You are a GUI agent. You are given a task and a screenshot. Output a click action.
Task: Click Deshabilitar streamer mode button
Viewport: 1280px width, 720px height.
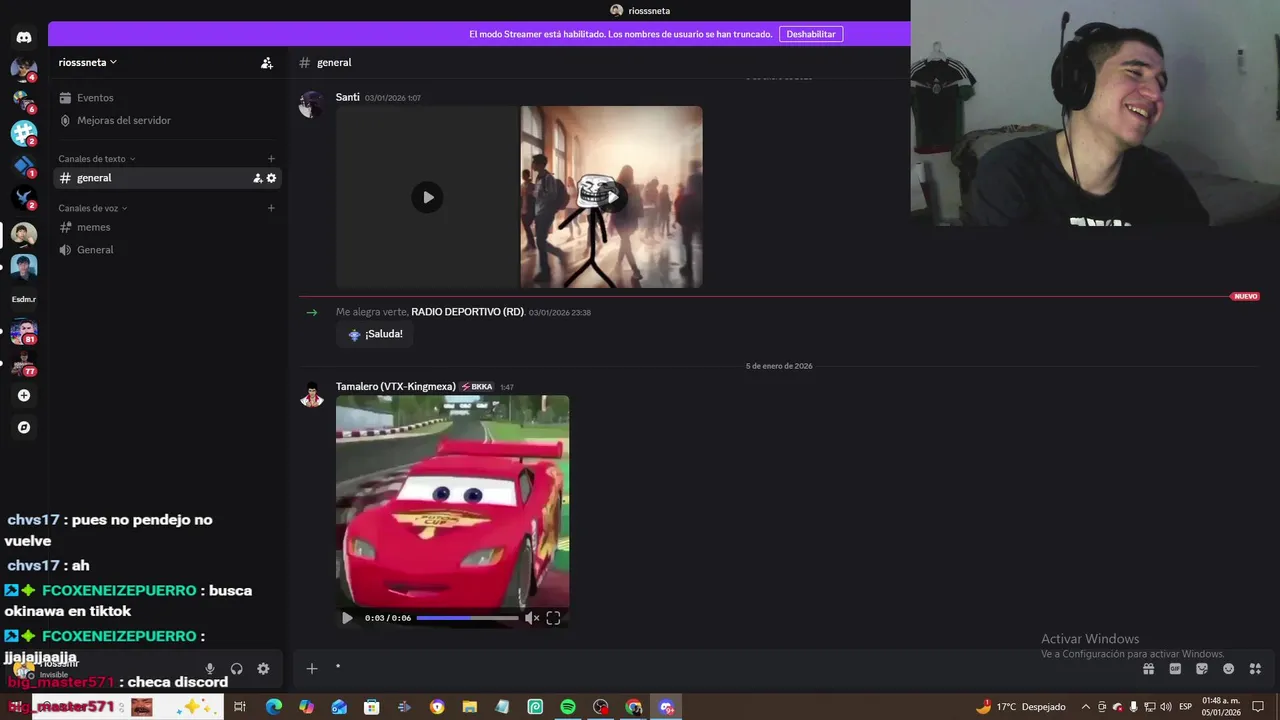pyautogui.click(x=811, y=34)
